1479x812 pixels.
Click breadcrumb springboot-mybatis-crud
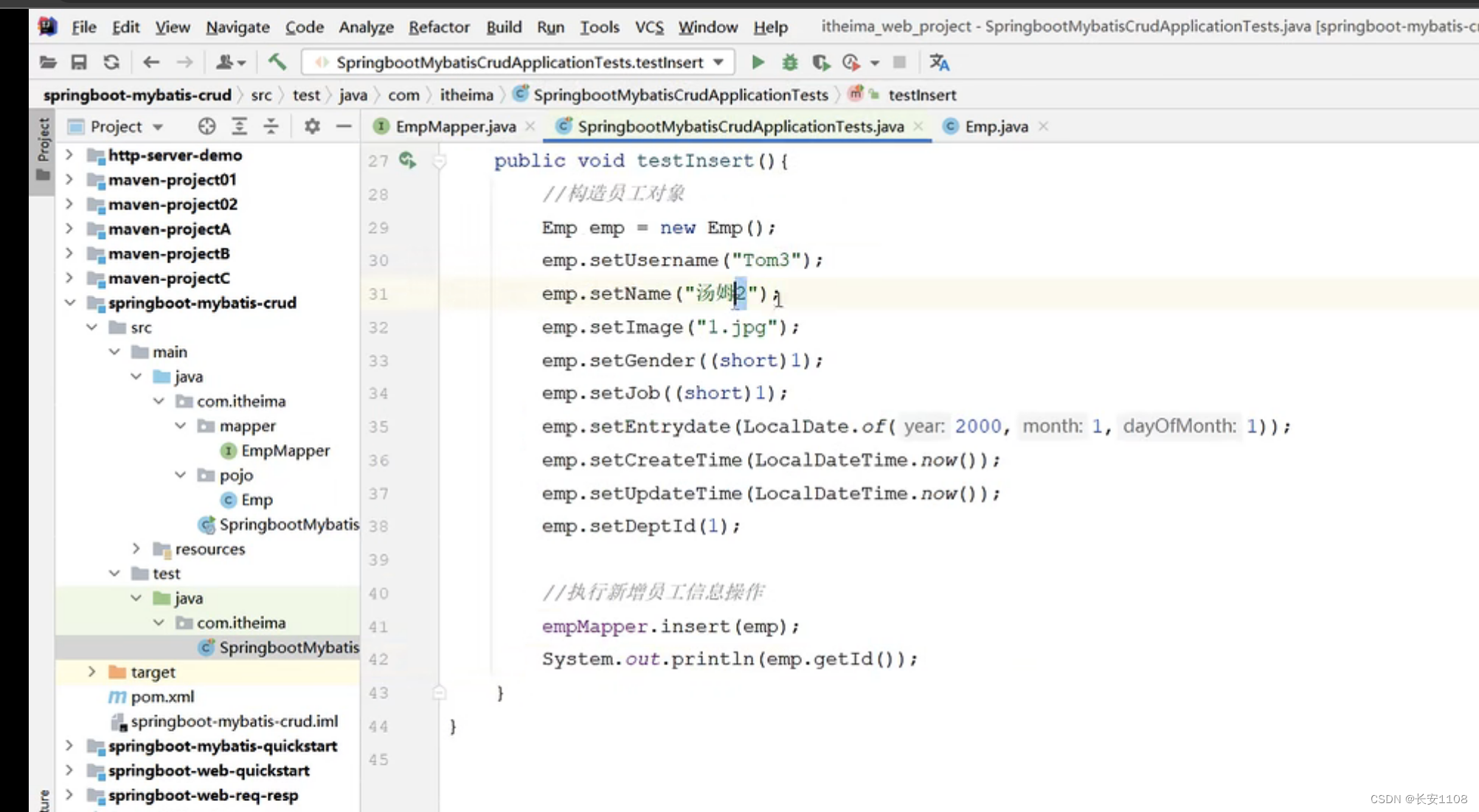coord(137,95)
